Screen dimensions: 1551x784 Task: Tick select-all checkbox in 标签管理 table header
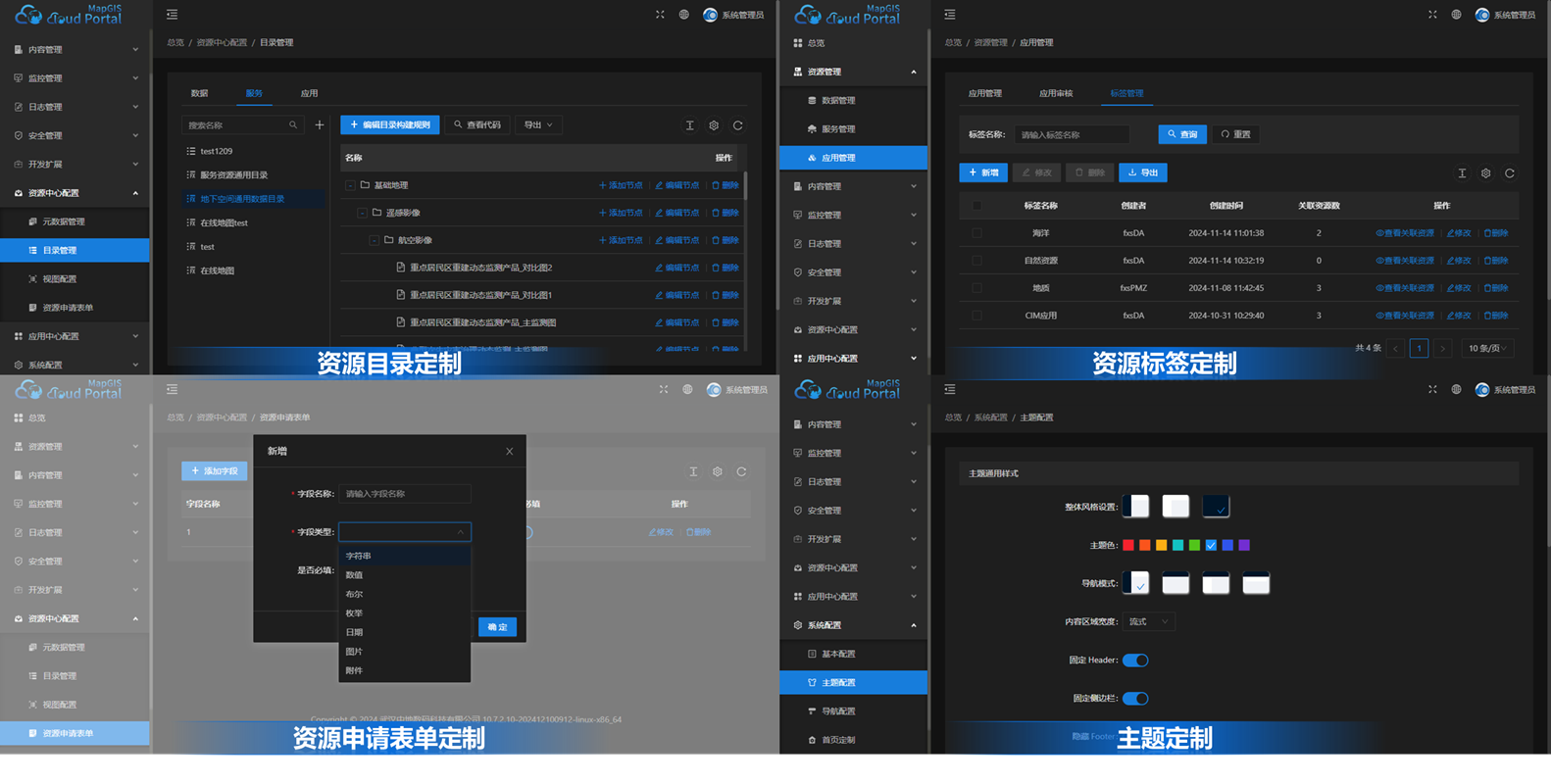pos(976,206)
